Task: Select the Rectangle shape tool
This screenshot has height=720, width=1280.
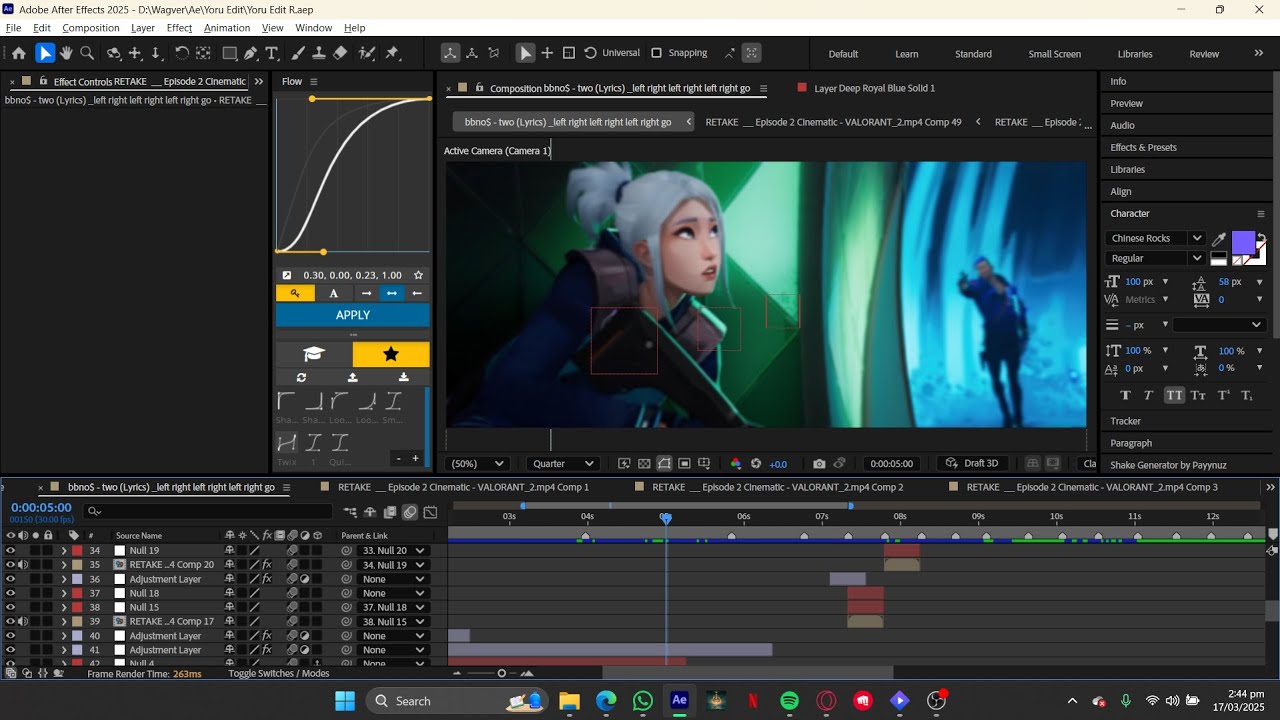Action: (229, 53)
